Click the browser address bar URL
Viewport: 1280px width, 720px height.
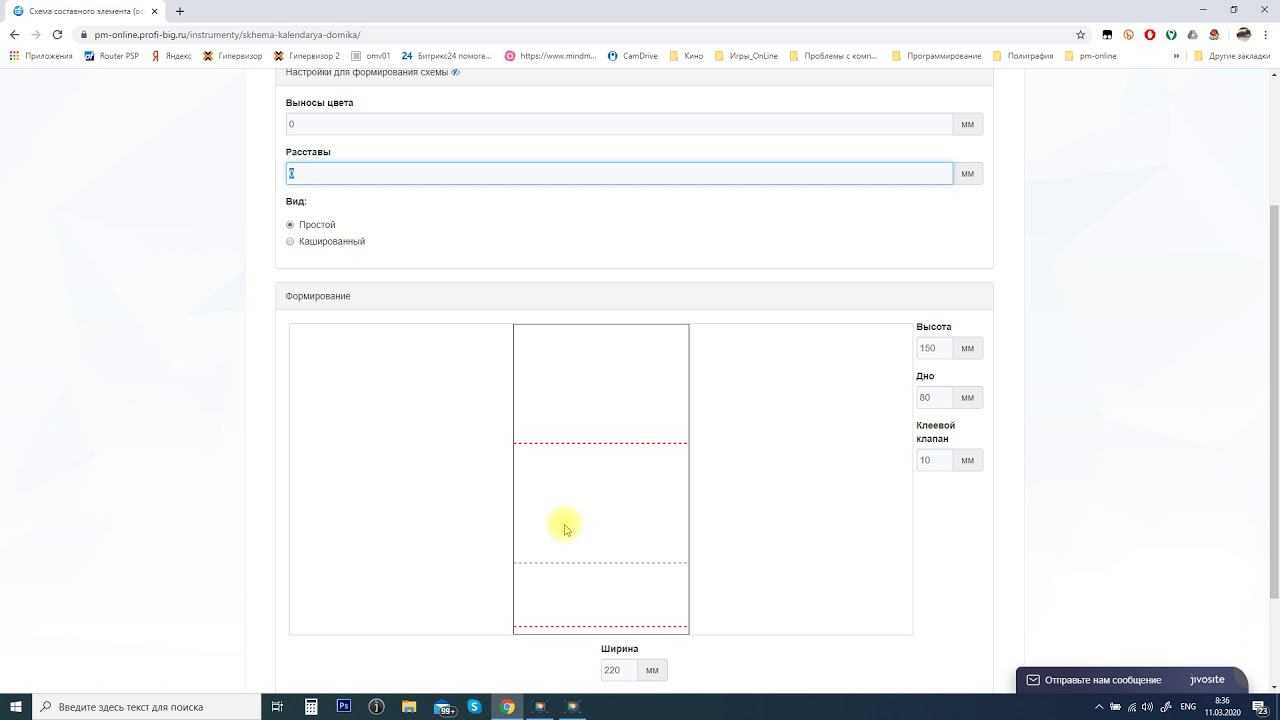pos(227,34)
